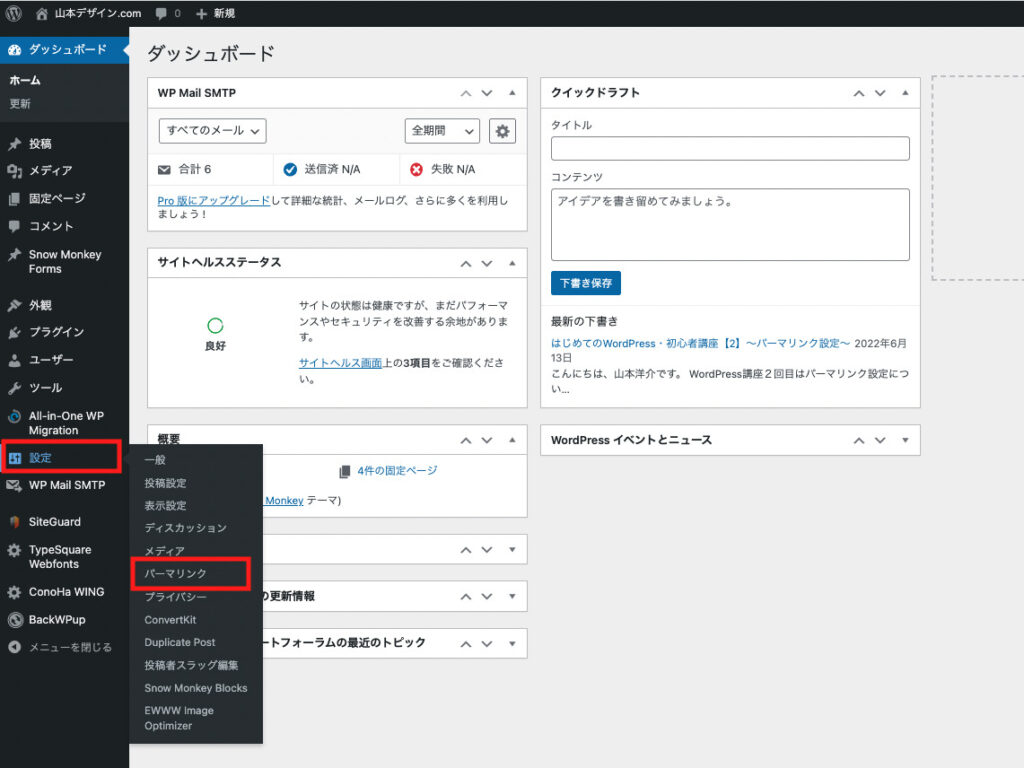Select Snow Monkey Blocks in the submenu
The width and height of the screenshot is (1024, 768).
(x=196, y=688)
